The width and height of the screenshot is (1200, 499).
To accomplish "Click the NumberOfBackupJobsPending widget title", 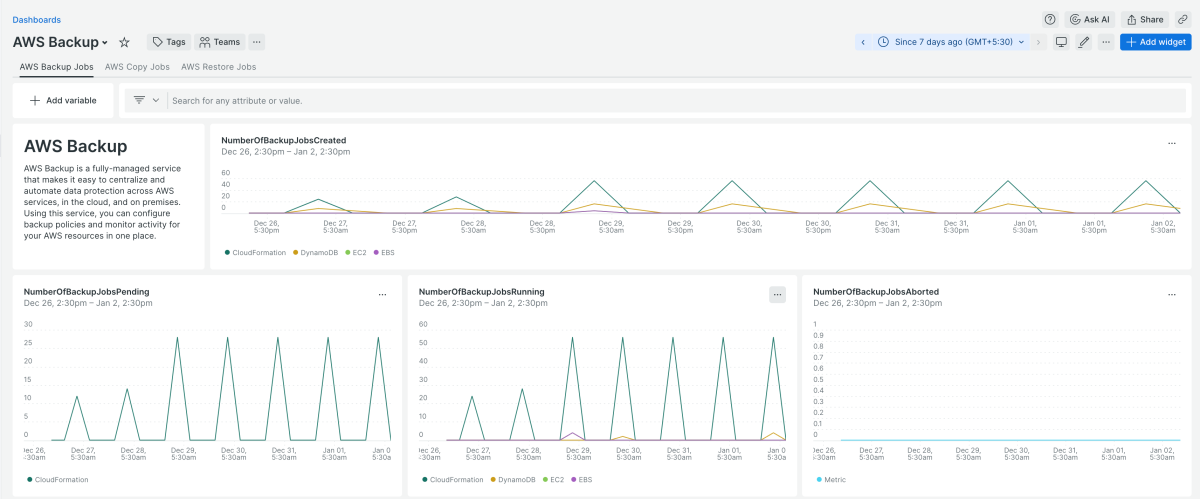I will tap(87, 292).
